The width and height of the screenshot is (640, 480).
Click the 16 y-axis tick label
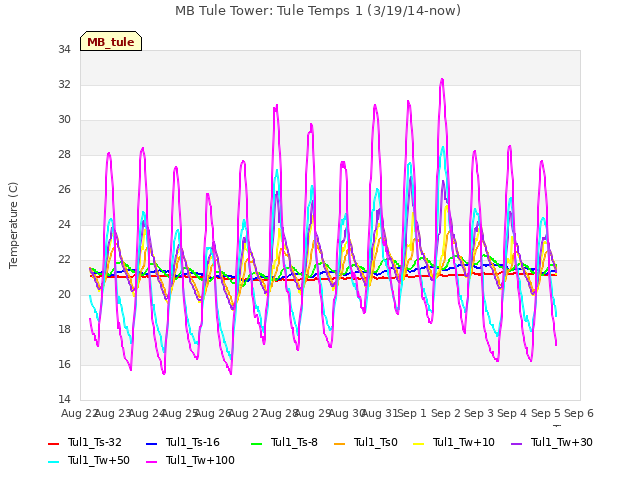pyautogui.click(x=64, y=364)
